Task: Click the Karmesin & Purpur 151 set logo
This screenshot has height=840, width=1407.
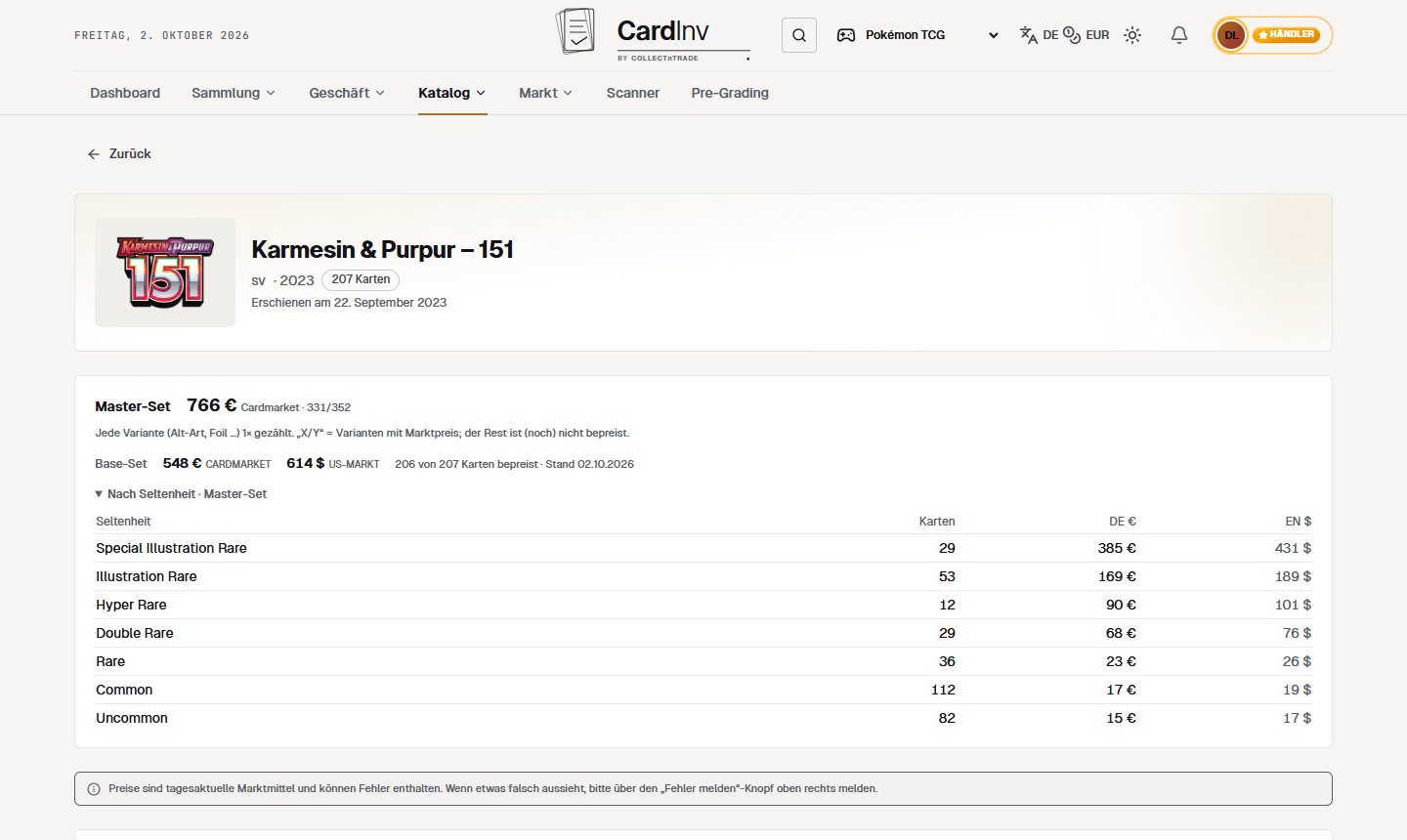Action: point(165,273)
